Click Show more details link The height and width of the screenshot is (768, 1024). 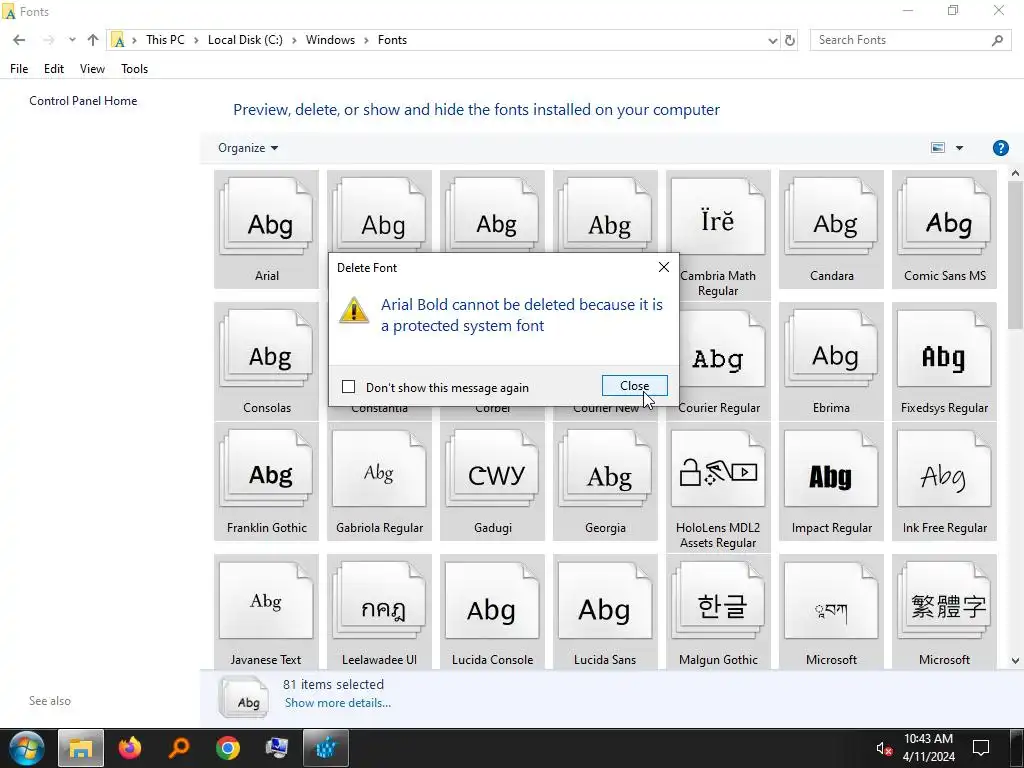point(338,703)
